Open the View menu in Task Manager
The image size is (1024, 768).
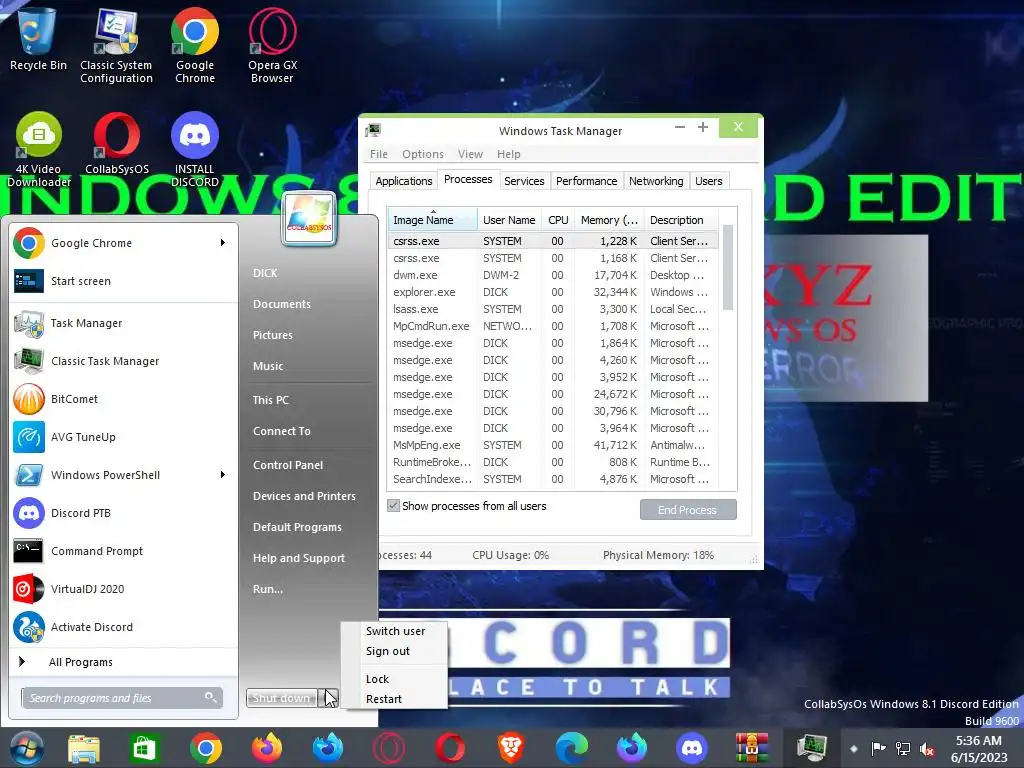point(470,154)
